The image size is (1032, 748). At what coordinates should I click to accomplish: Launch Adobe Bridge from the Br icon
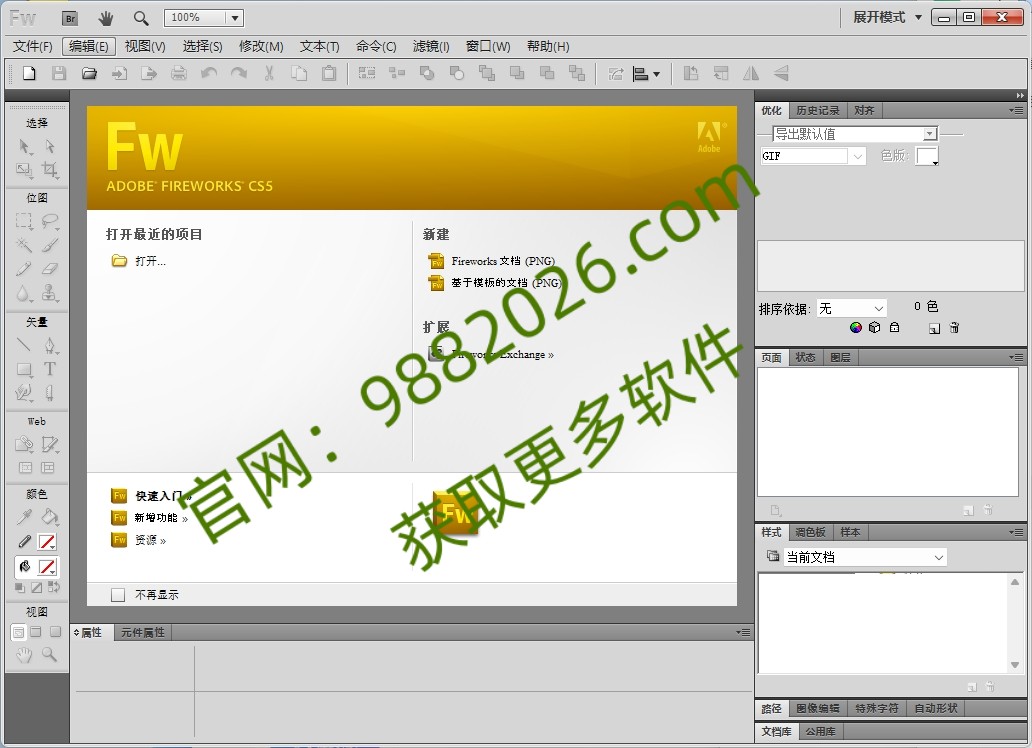[70, 18]
